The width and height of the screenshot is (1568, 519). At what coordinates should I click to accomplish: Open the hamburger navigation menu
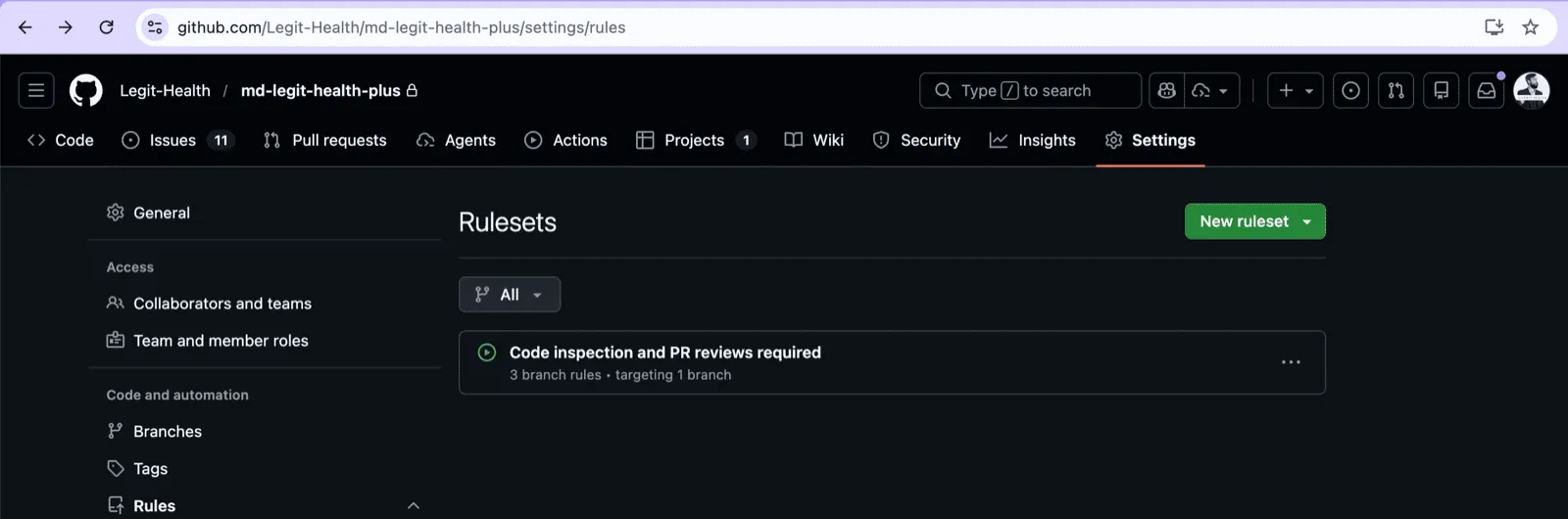(x=36, y=91)
